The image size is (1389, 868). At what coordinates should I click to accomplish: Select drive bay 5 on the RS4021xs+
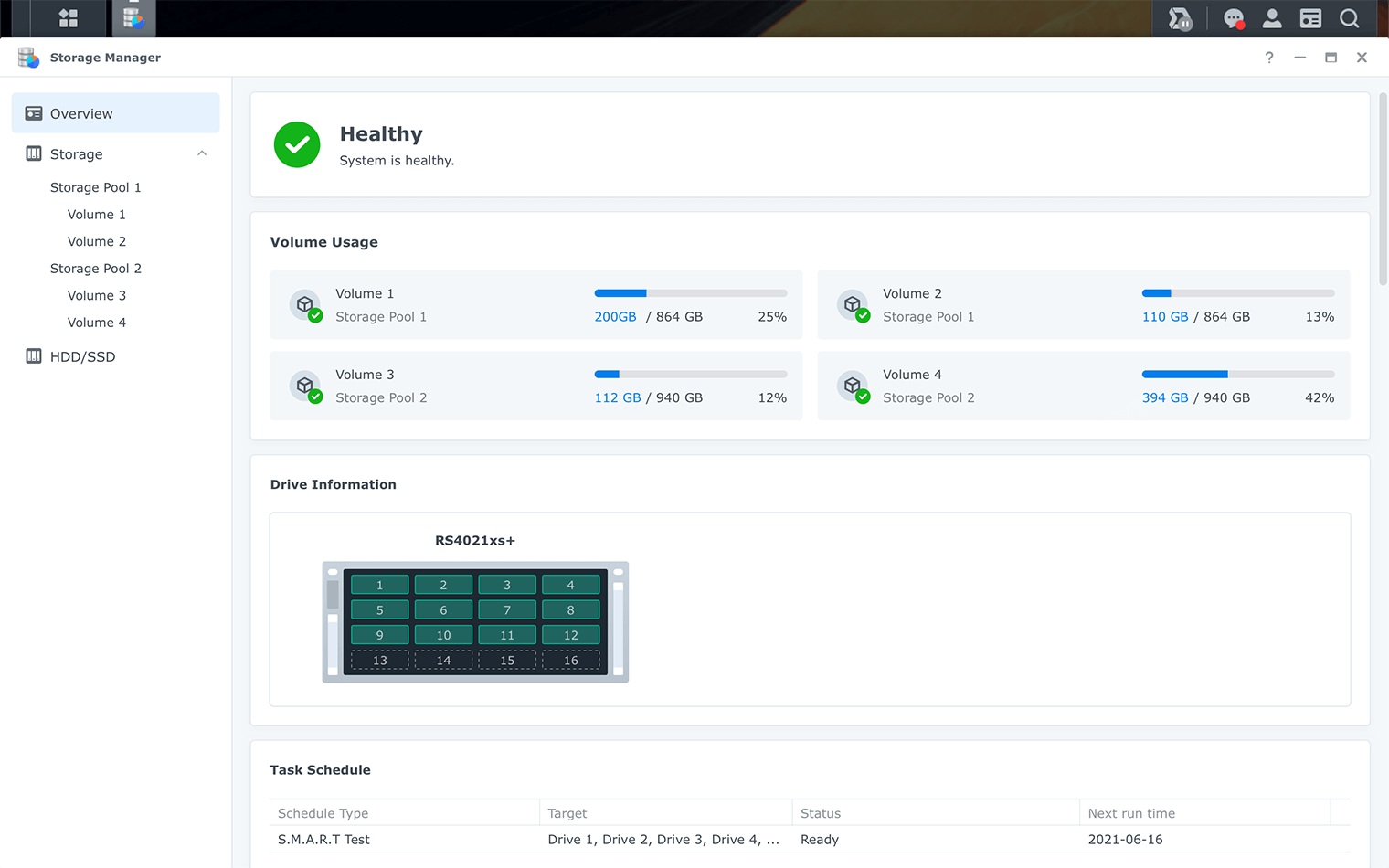click(x=379, y=609)
